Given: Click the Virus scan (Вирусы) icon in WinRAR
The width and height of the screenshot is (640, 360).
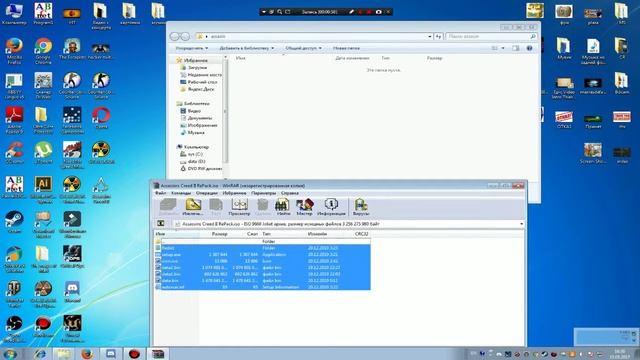Looking at the screenshot, I should 361,207.
